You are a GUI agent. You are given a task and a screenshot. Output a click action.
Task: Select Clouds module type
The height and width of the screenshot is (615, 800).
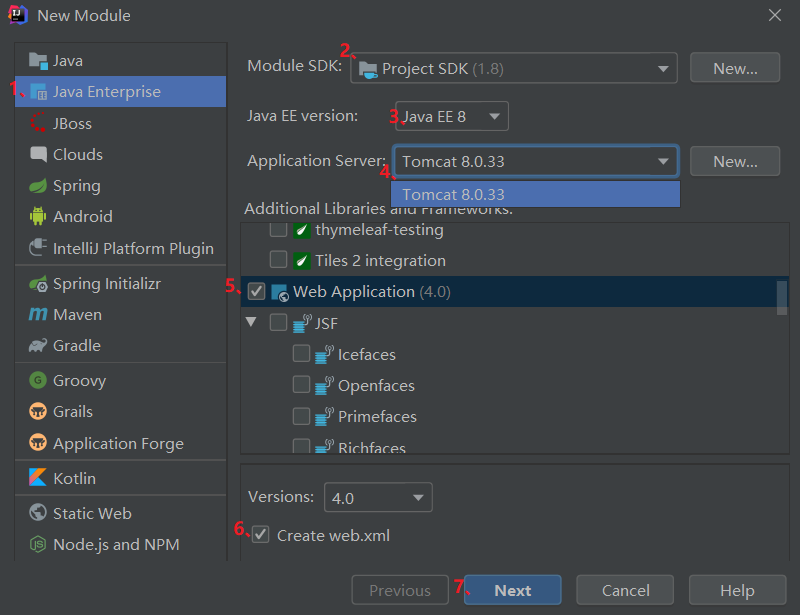(120, 154)
